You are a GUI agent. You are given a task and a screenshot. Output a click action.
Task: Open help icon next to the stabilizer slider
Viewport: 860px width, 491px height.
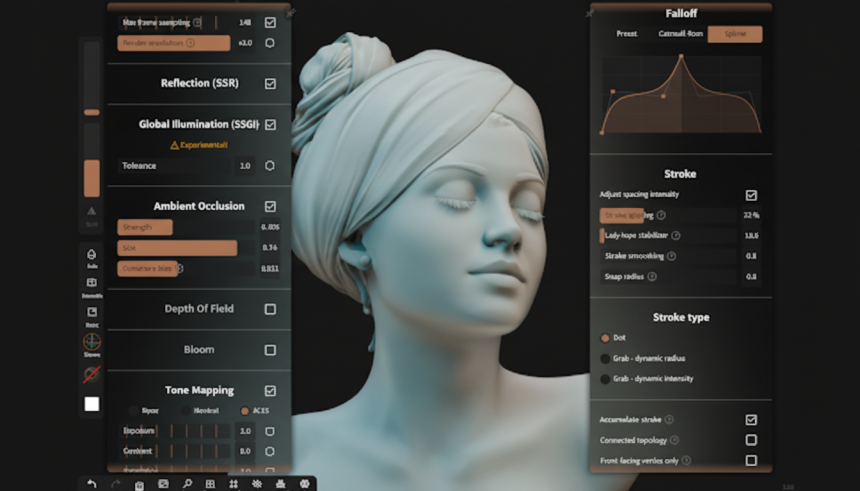676,235
